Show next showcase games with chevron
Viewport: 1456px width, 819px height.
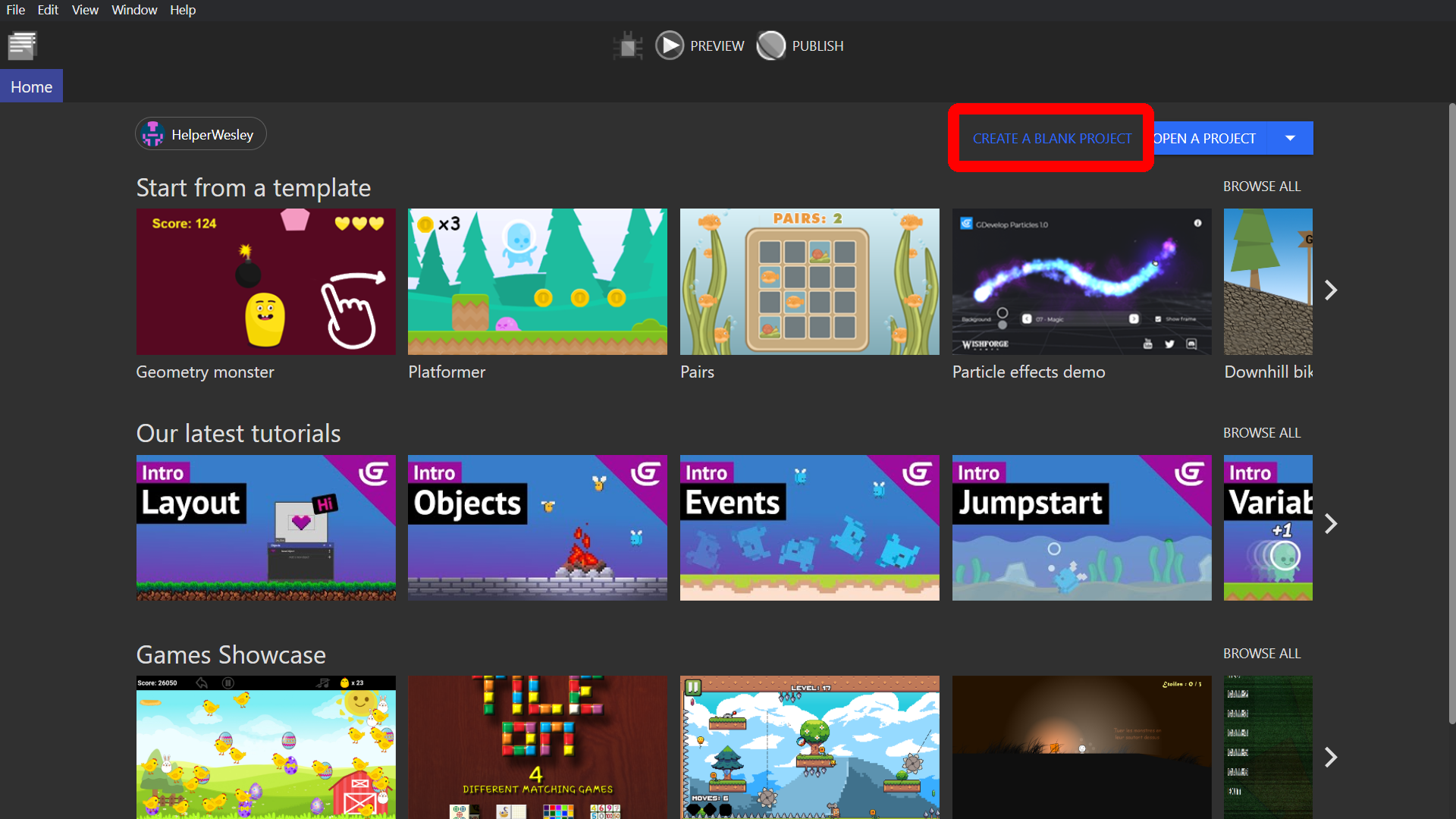coord(1331,757)
